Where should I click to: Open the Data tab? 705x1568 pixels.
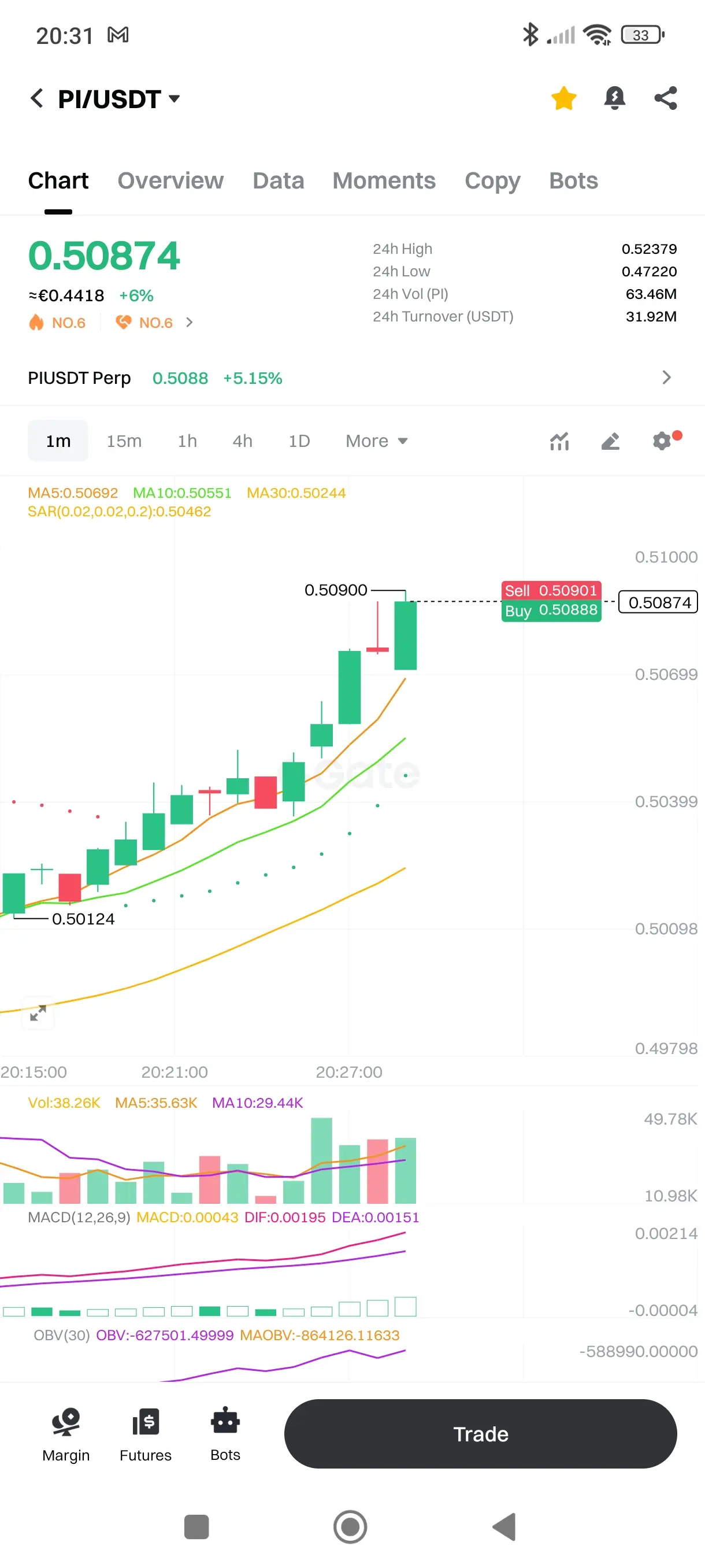[x=278, y=181]
